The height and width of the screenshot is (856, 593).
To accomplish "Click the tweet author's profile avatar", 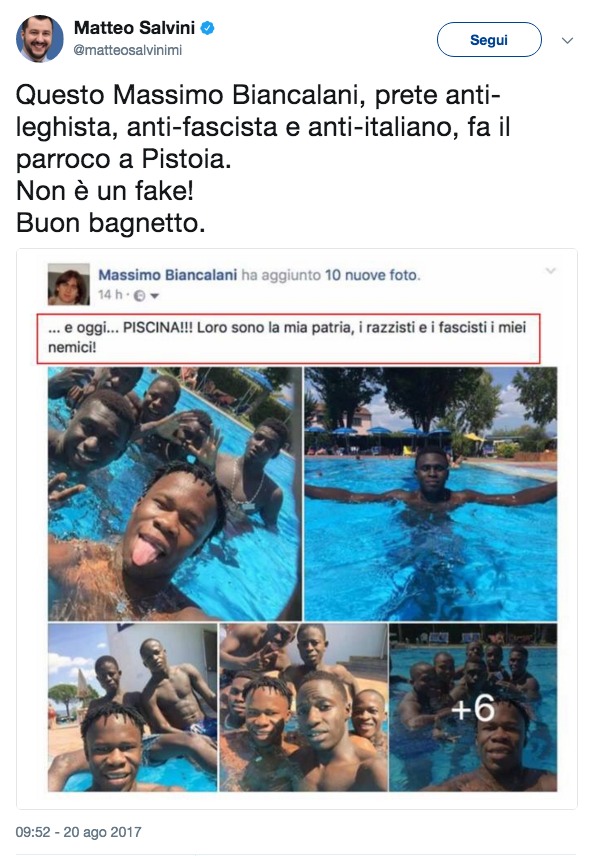I will [39, 39].
